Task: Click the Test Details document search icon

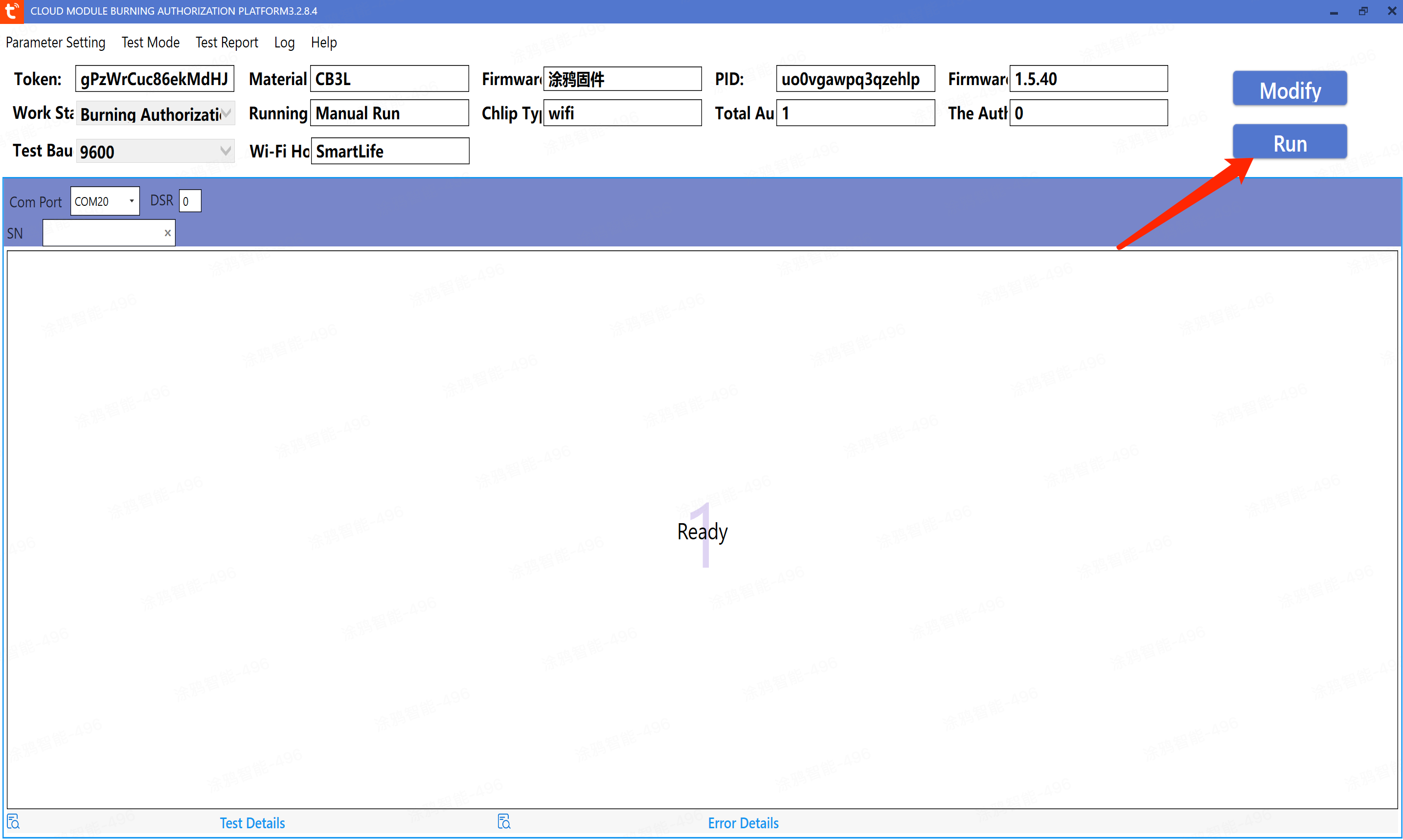Action: 14,822
